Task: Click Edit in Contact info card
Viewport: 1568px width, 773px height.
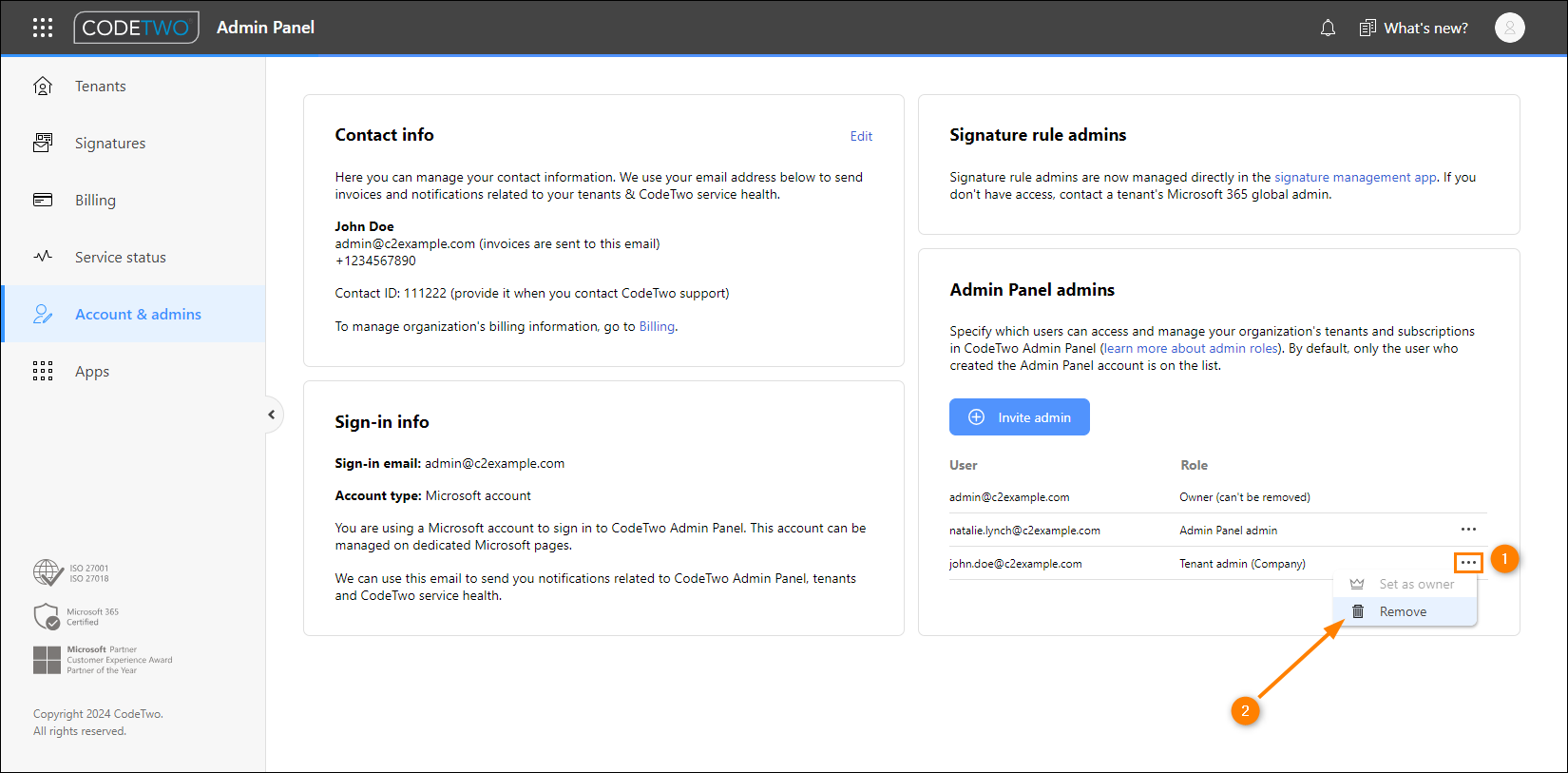Action: [x=861, y=136]
